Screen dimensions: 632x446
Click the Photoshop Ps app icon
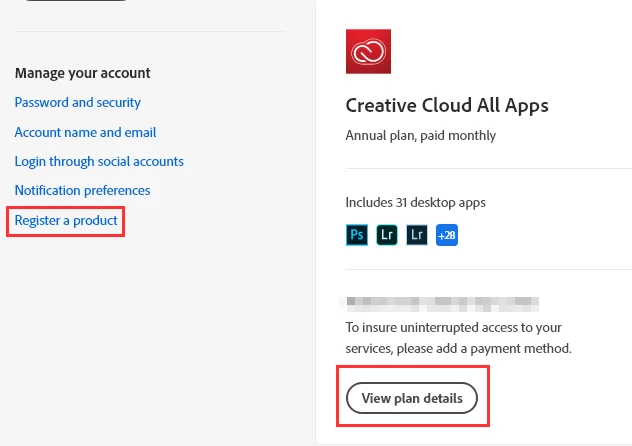click(x=357, y=235)
